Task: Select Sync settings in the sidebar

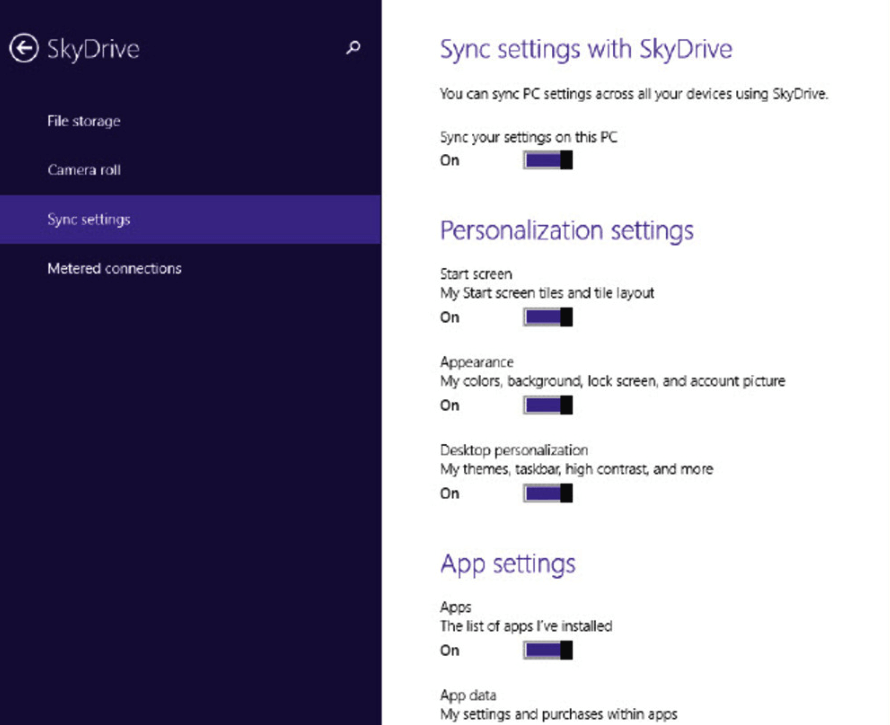Action: click(x=190, y=219)
